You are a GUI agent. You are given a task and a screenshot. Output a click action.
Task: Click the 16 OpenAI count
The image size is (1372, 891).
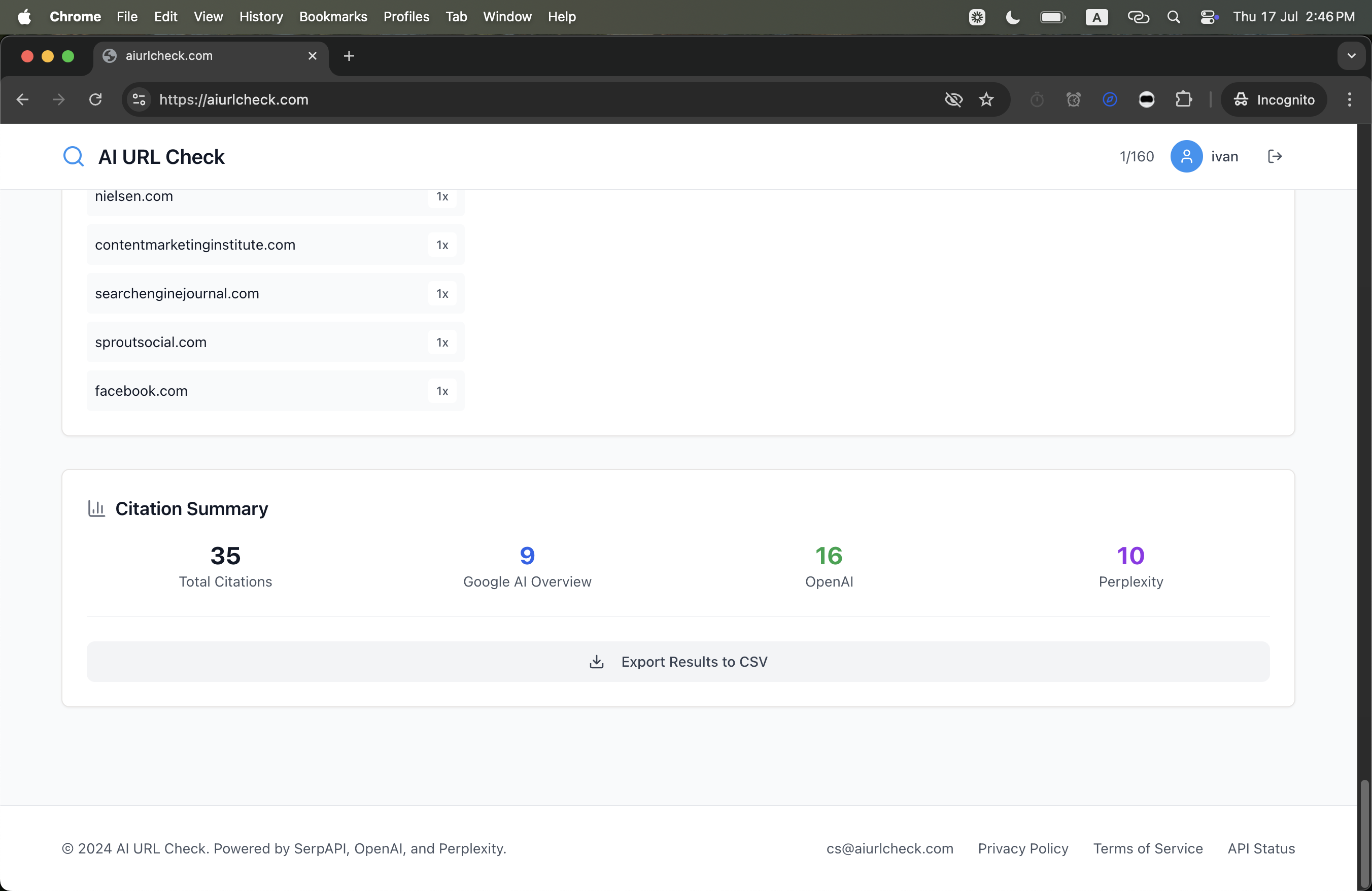pyautogui.click(x=829, y=556)
